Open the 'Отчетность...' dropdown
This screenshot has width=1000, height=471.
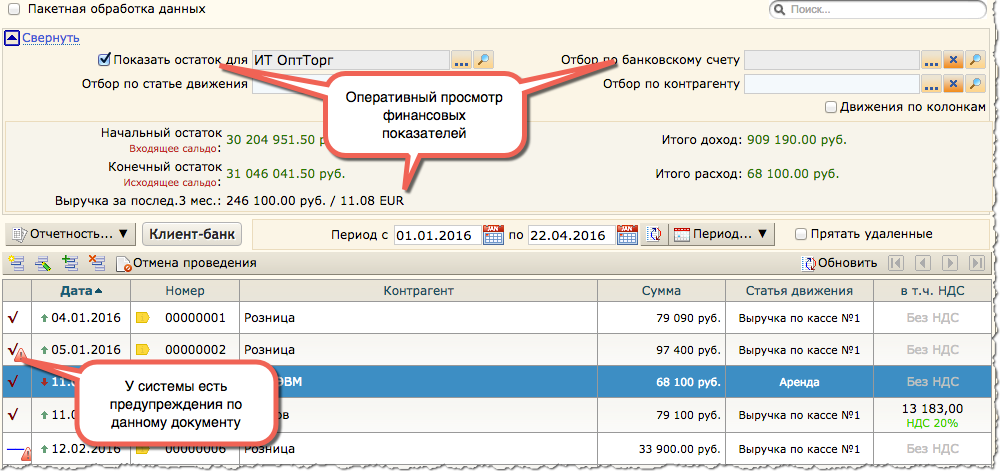(70, 234)
